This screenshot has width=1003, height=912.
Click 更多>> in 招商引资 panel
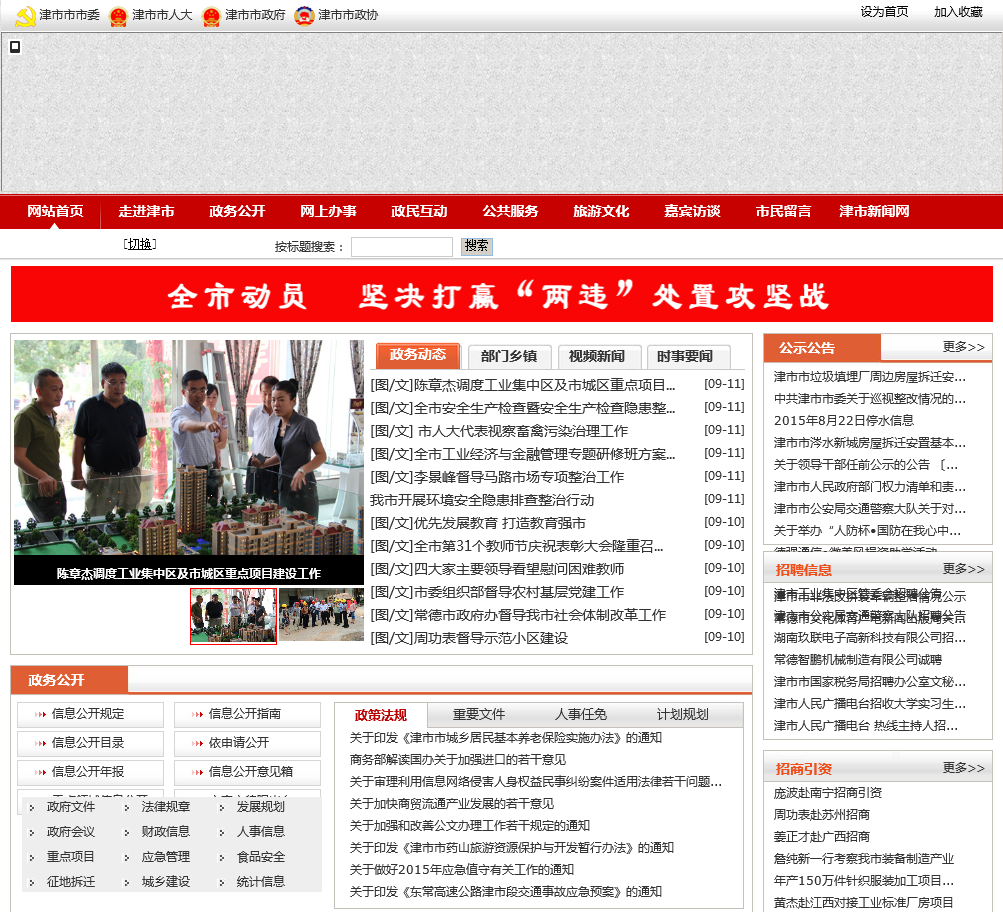coord(963,767)
